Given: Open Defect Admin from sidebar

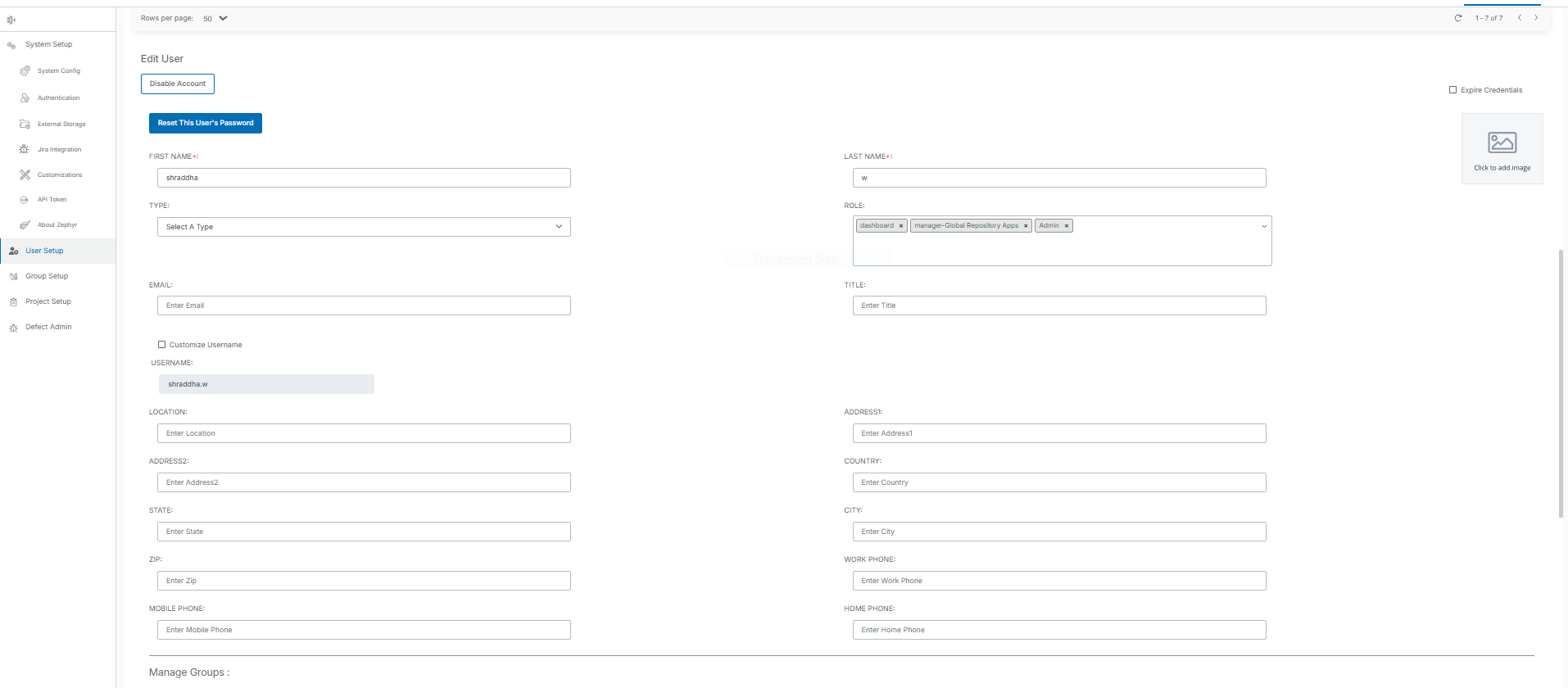Looking at the screenshot, I should 48,327.
